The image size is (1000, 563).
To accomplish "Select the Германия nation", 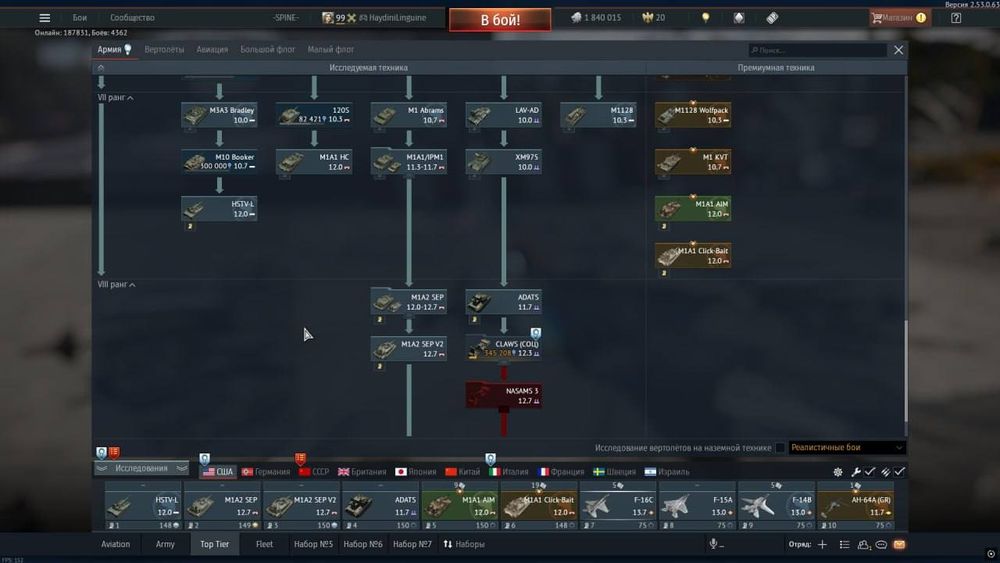I will point(265,472).
